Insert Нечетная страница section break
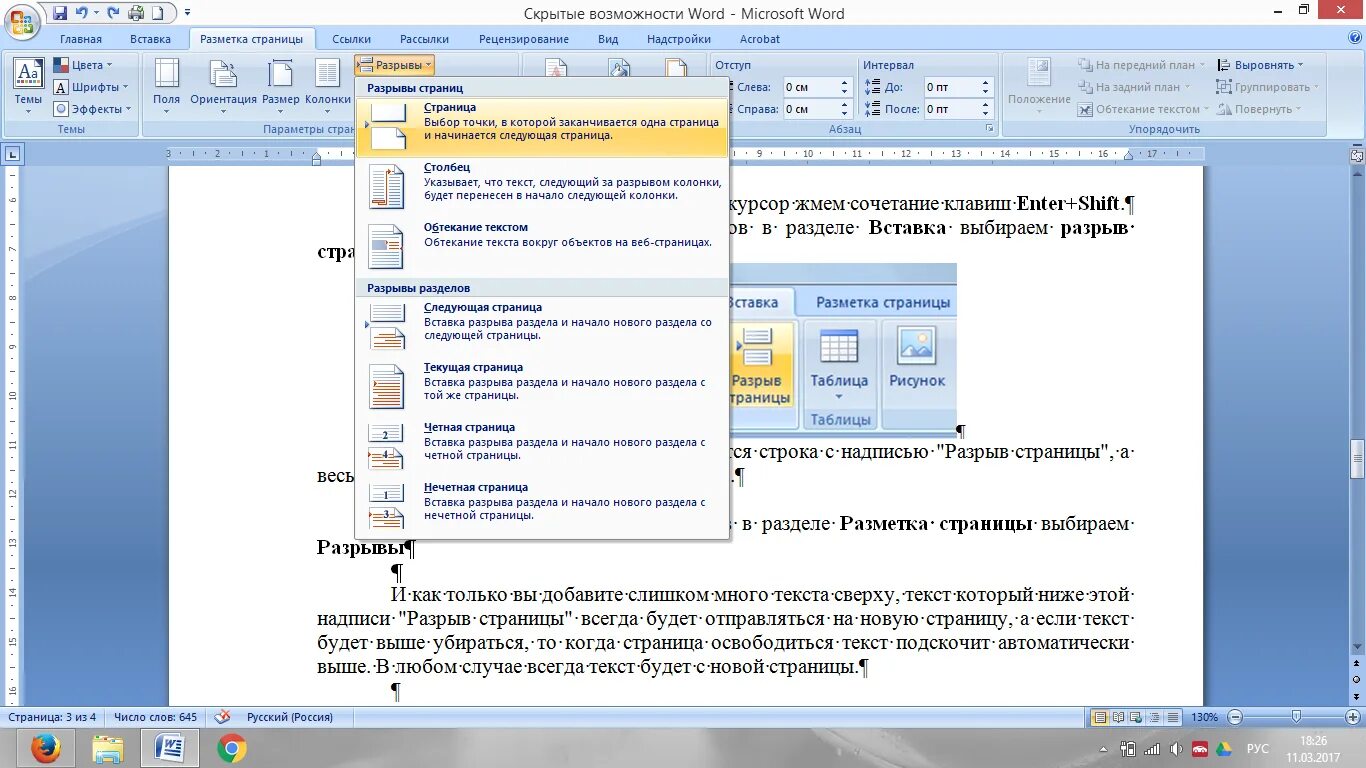Screen dimensions: 1366x768 [x=542, y=507]
